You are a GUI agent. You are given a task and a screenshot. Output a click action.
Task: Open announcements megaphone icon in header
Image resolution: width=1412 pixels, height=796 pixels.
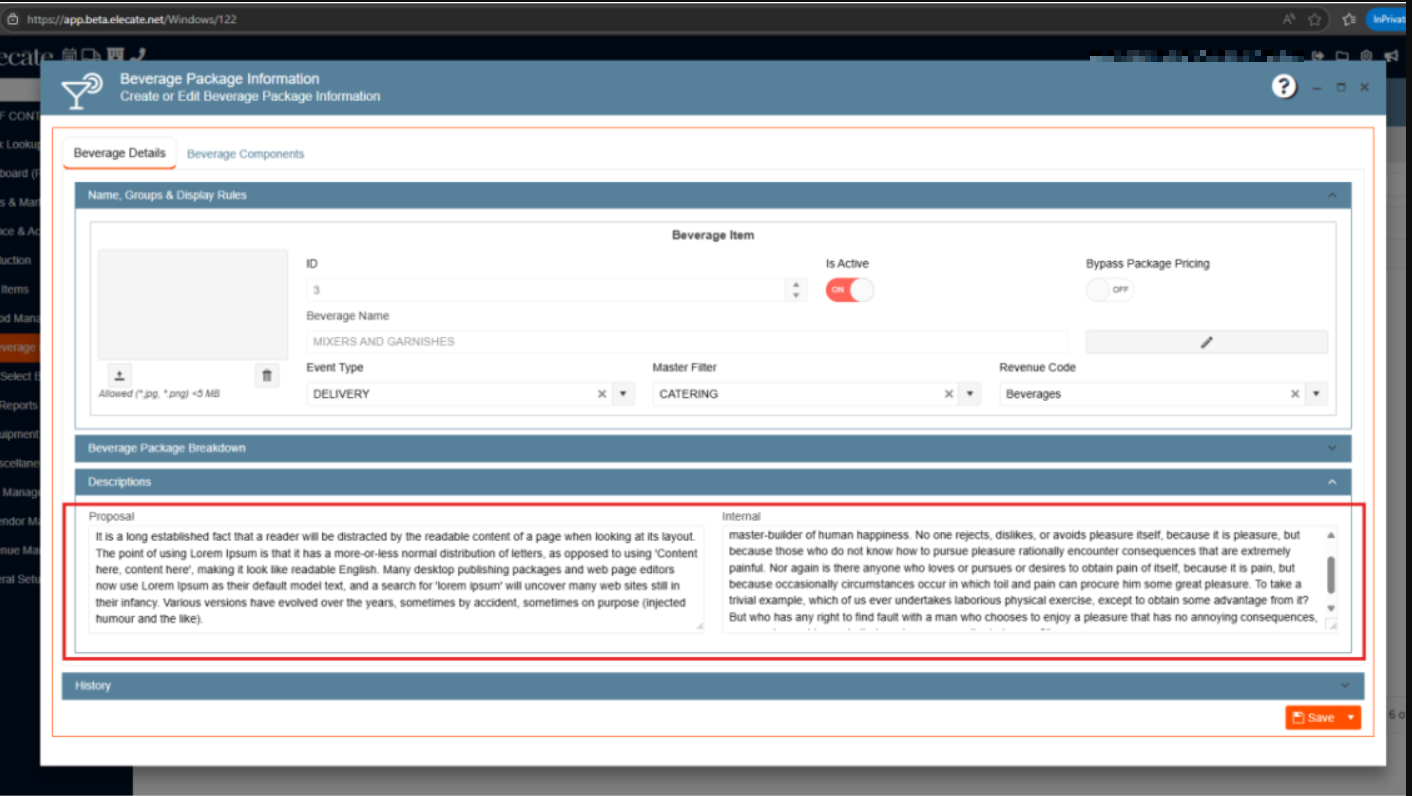1391,56
